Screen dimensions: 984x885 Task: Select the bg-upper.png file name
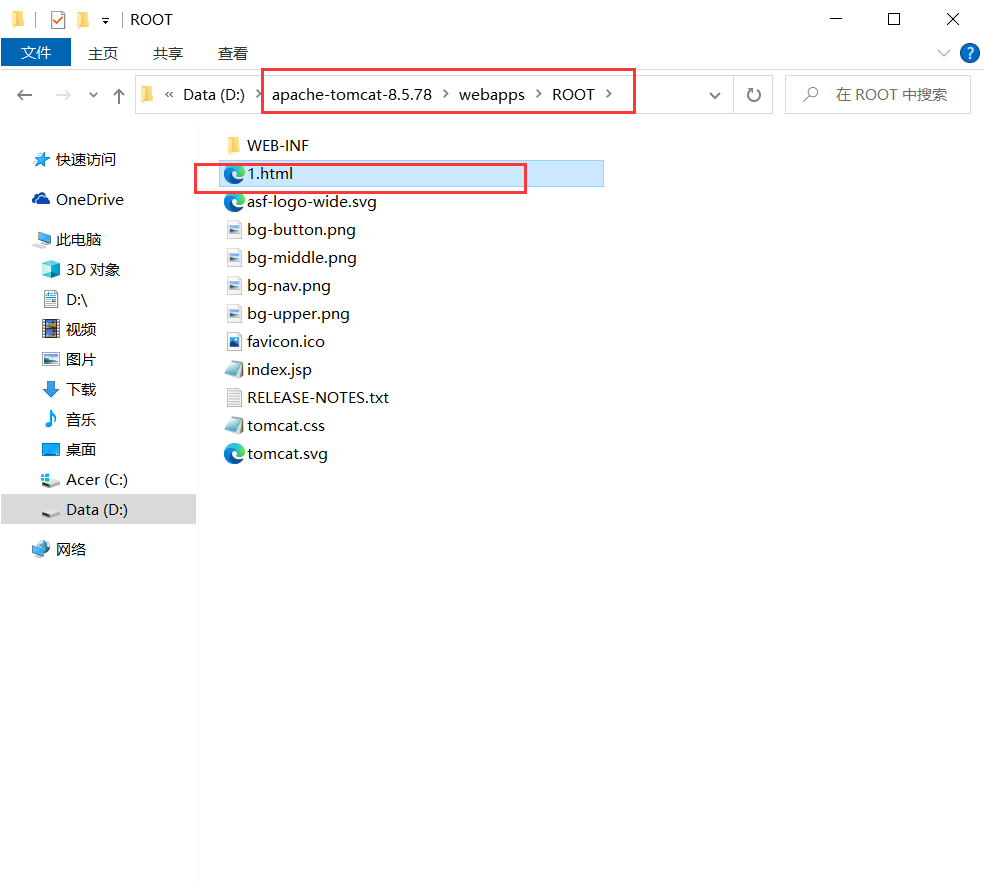point(298,314)
